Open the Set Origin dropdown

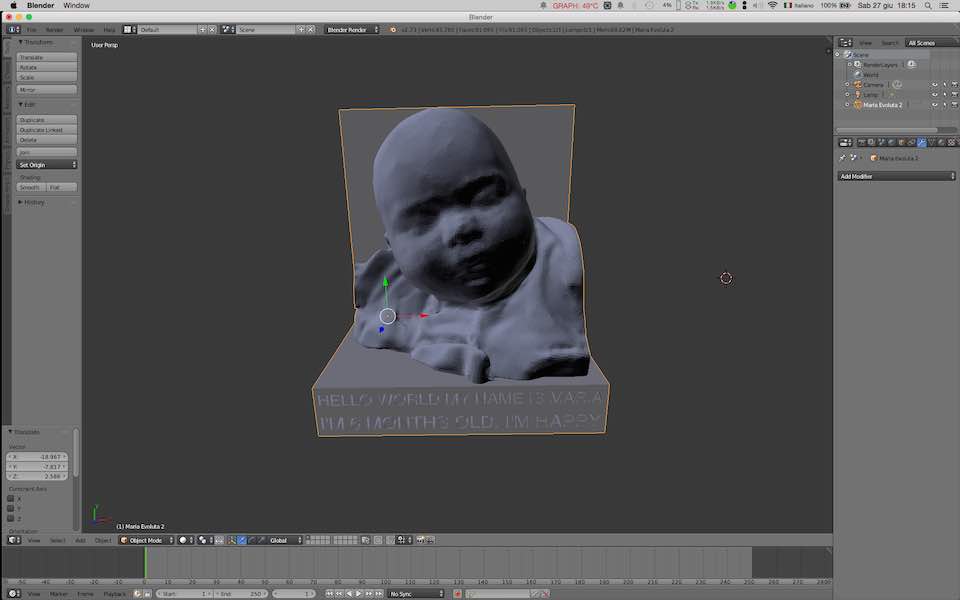tap(47, 165)
